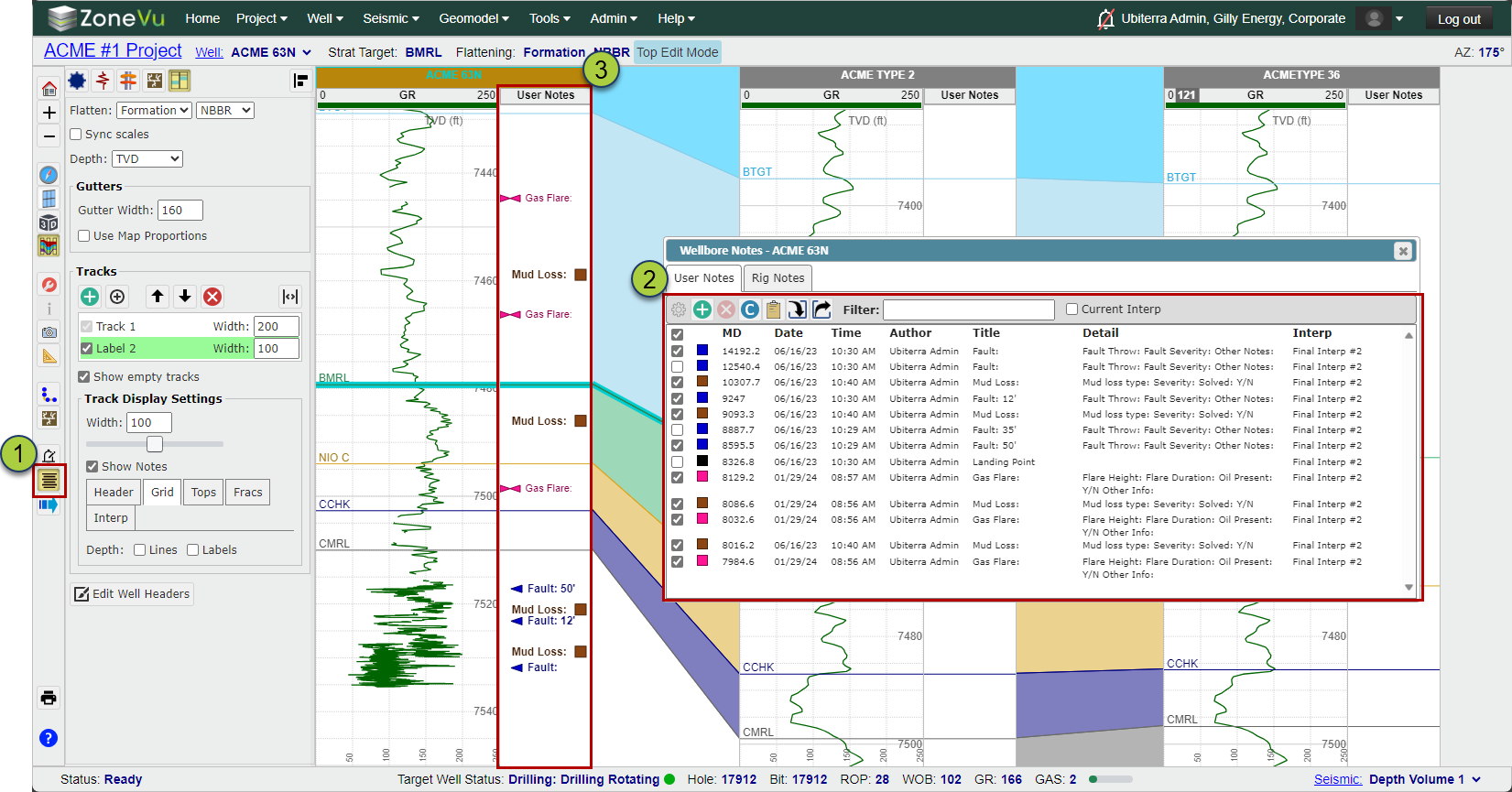Import notes using the down-arrow icon
The height and width of the screenshot is (792, 1512).
(798, 309)
